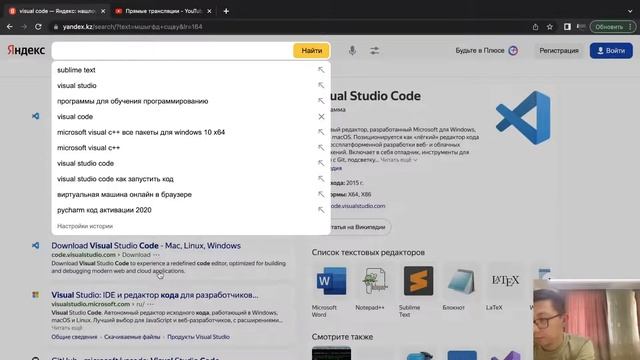The height and width of the screenshot is (360, 640).
Task: Open the tab search dropdown chevron
Action: (630, 11)
